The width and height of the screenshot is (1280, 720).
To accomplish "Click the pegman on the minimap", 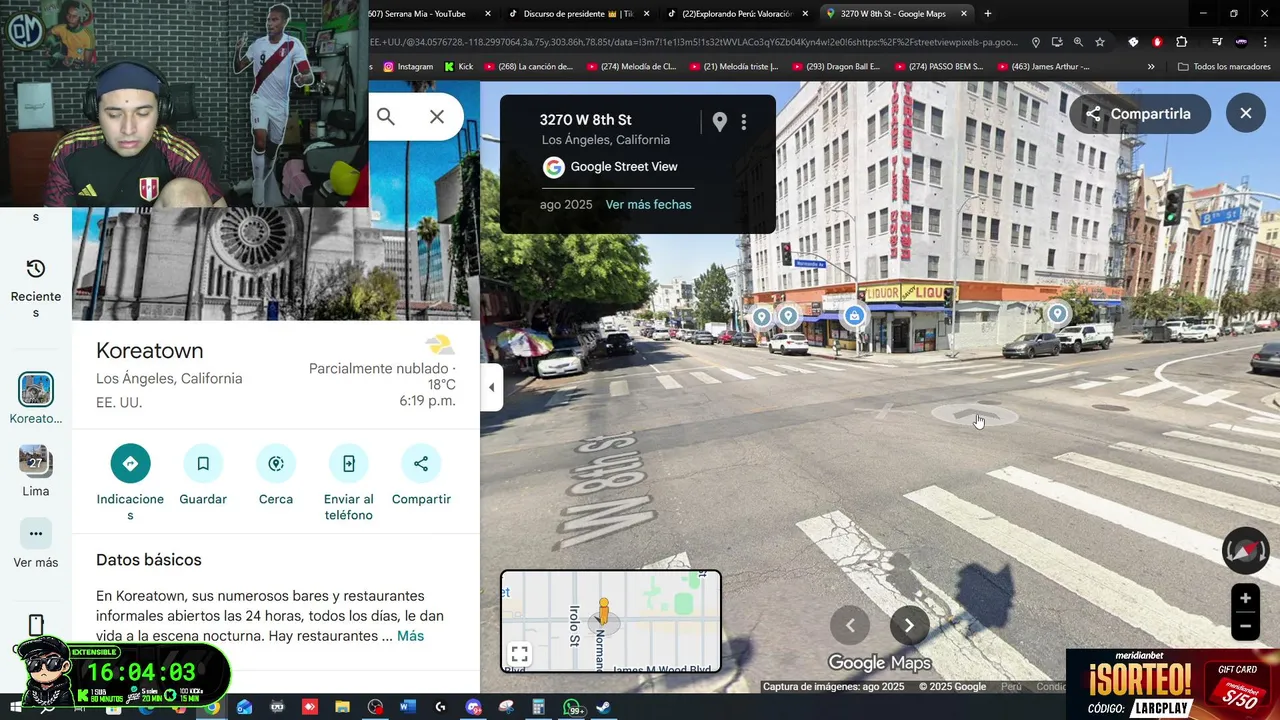I will click(x=603, y=611).
